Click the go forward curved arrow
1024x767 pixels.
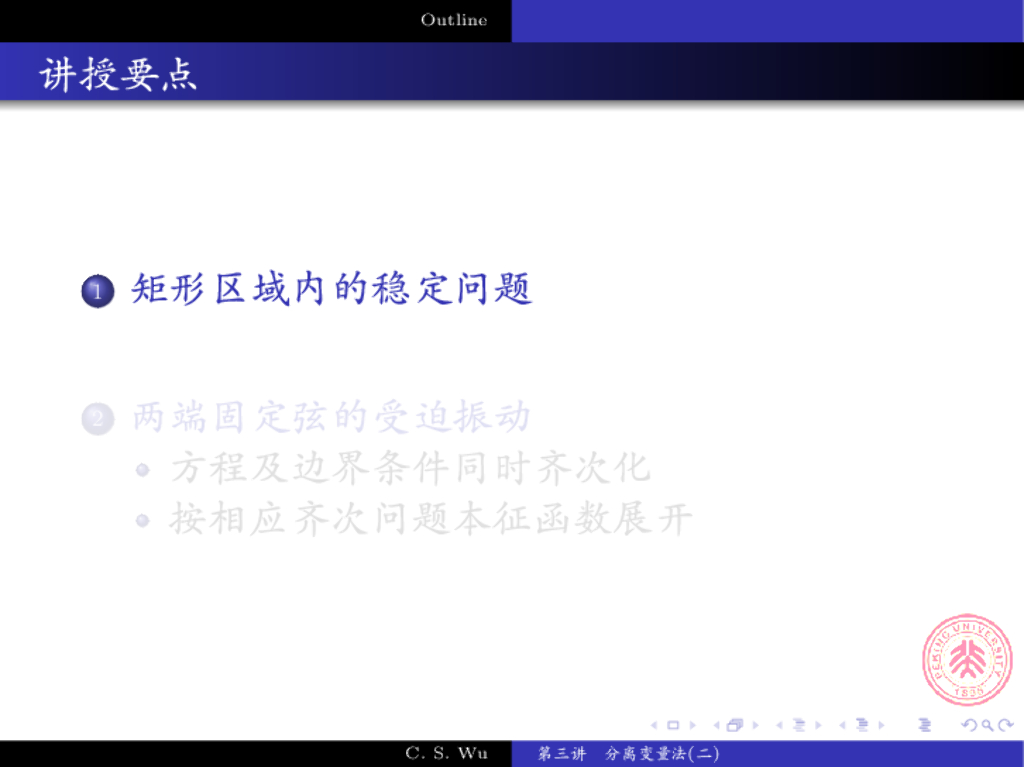(x=1006, y=725)
